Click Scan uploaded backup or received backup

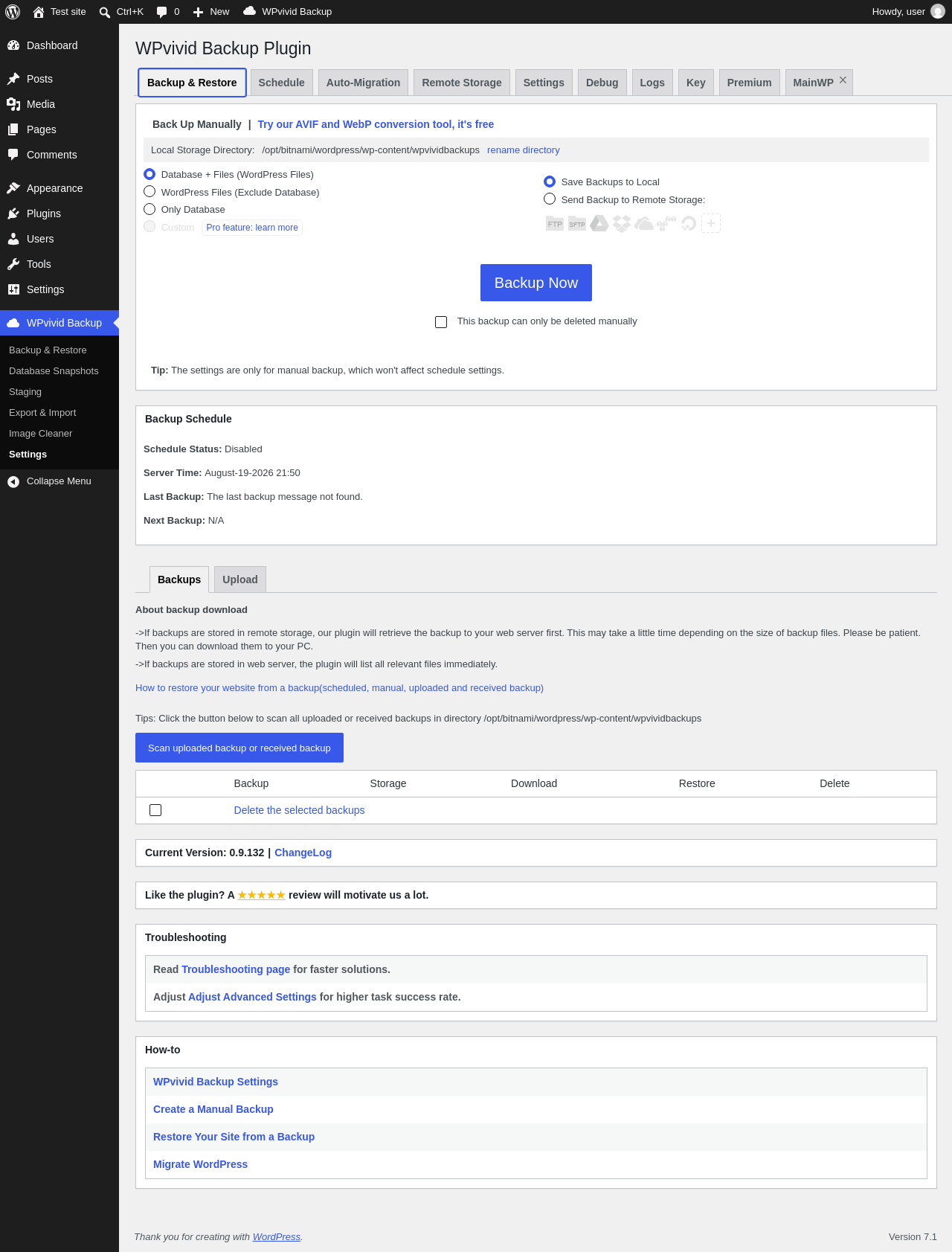coord(239,748)
